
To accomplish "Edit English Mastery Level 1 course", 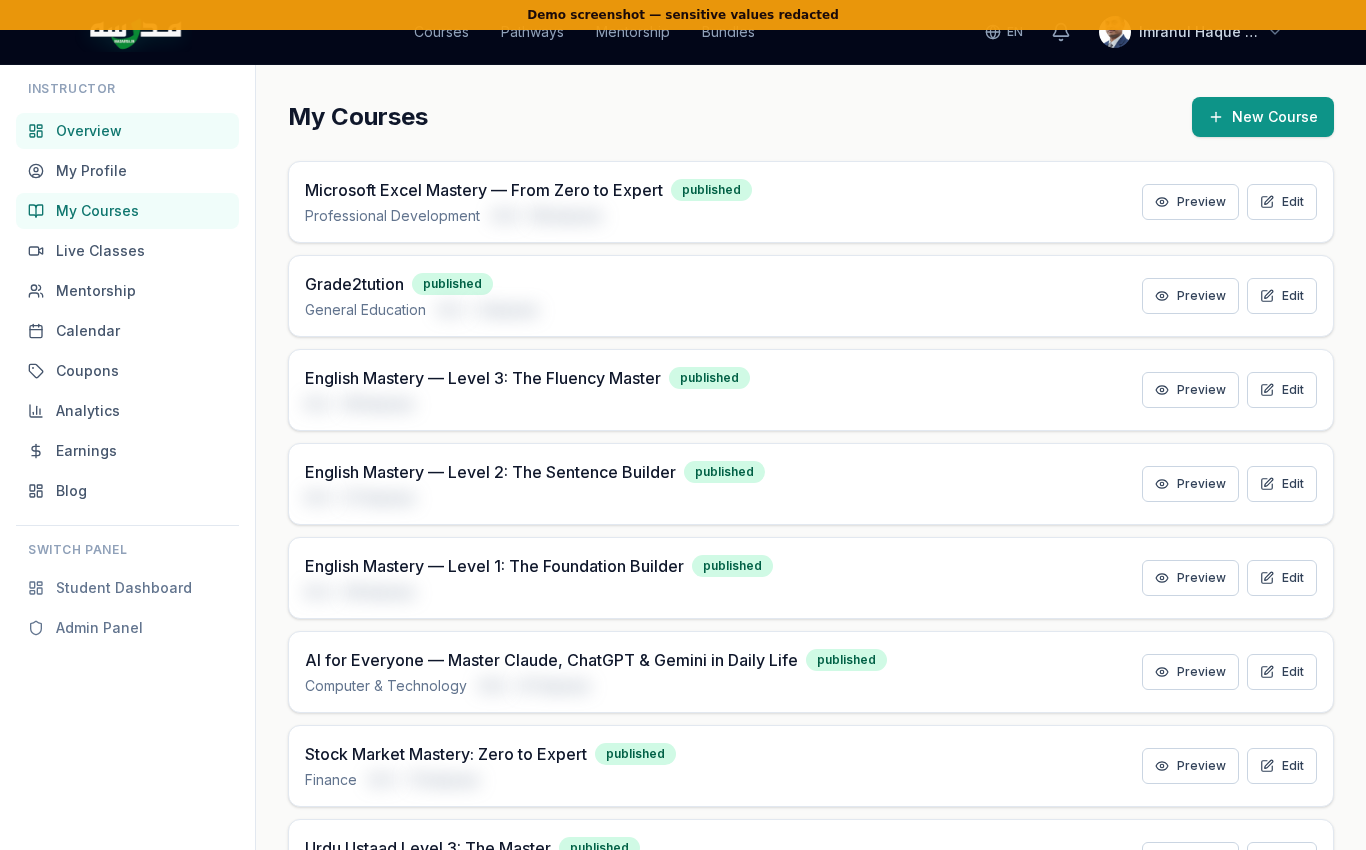I will [1282, 578].
